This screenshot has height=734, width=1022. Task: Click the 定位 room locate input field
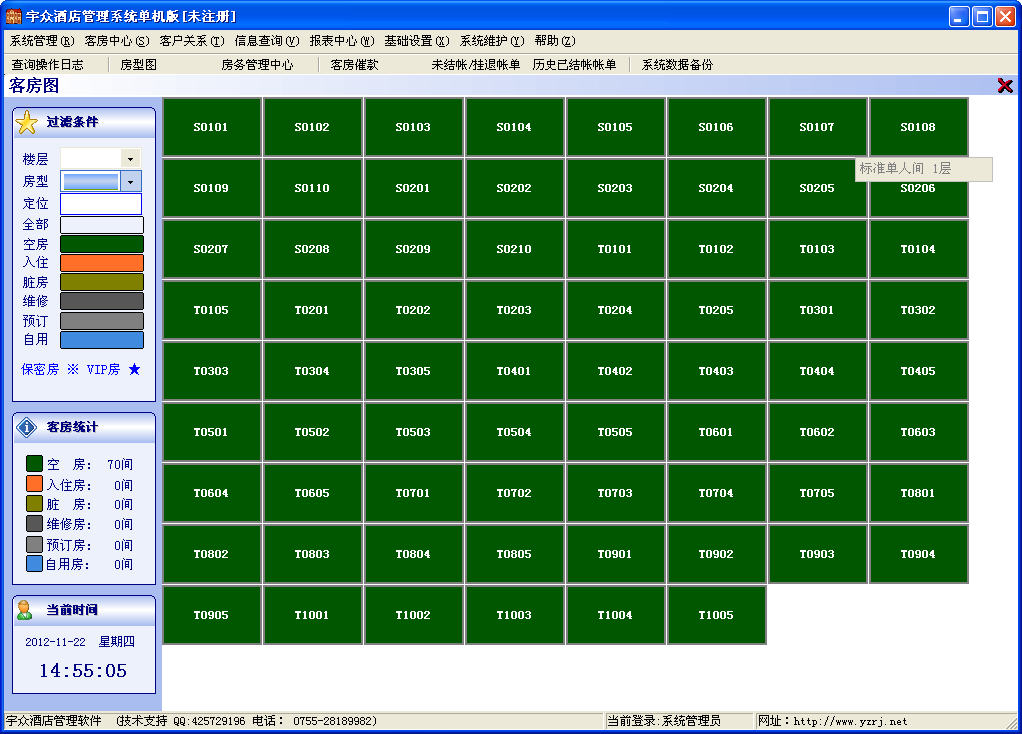tap(101, 204)
